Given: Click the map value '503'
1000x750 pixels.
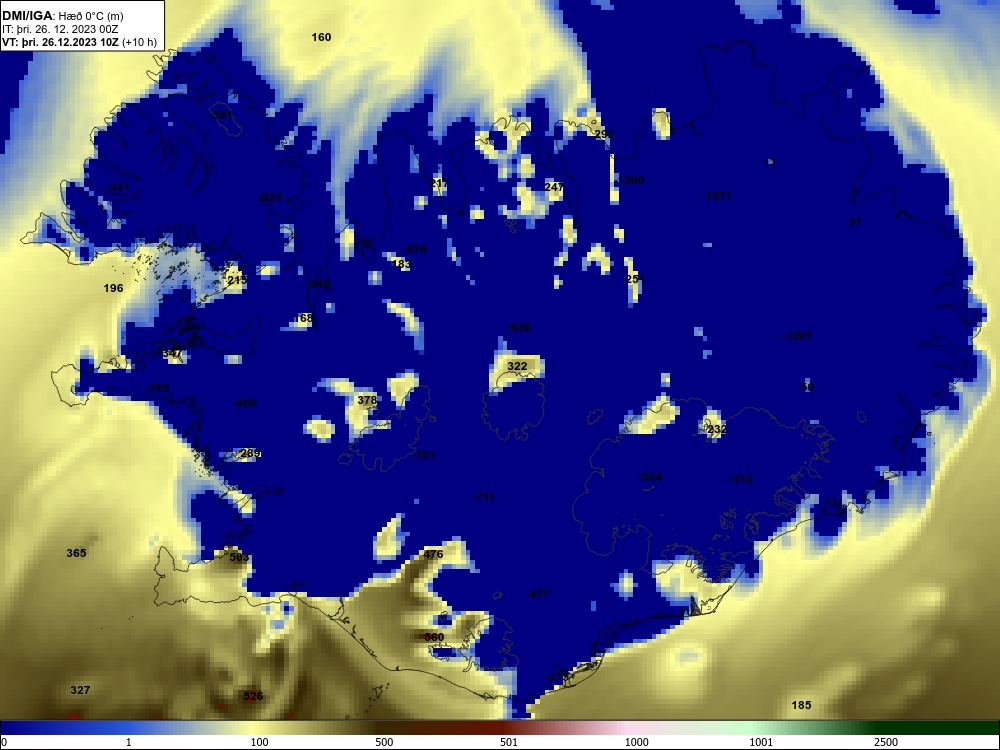Looking at the screenshot, I should 239,557.
